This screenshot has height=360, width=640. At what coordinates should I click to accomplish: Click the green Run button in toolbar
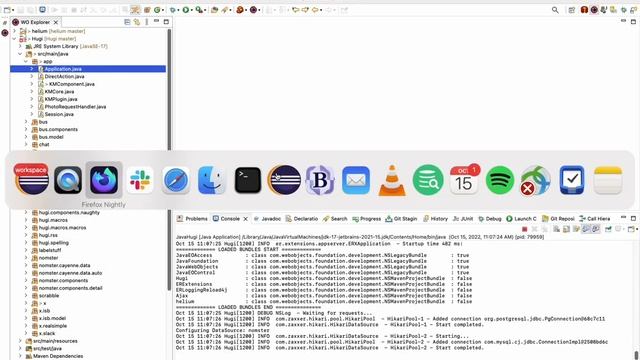point(186,10)
